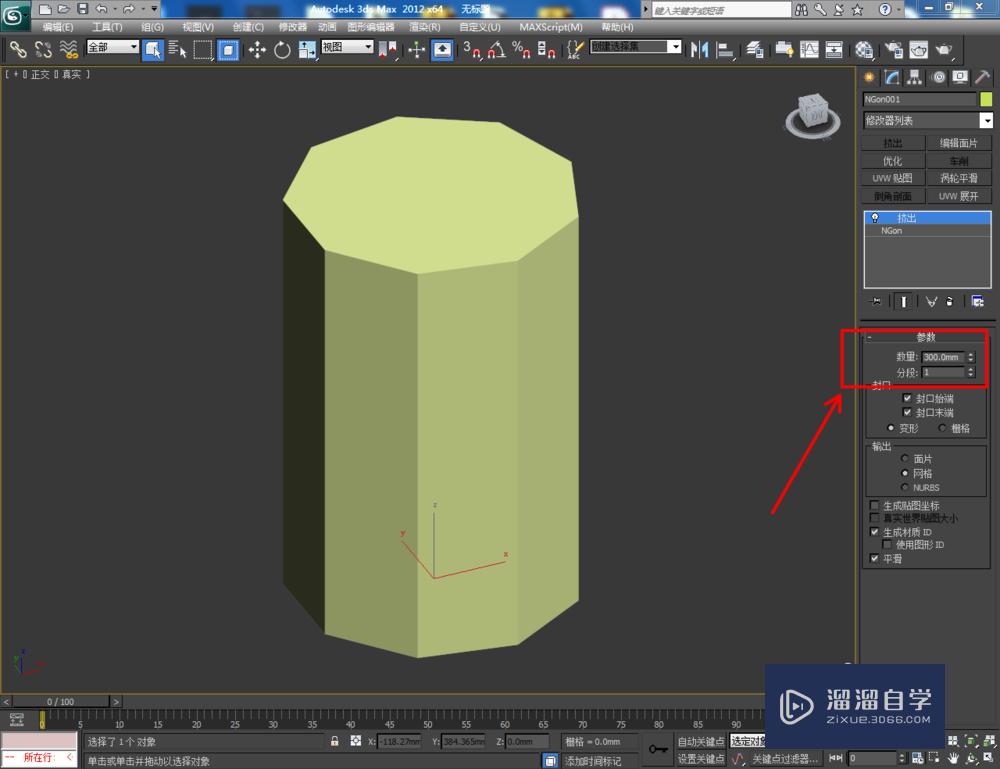The image size is (1000, 769).
Task: Select the Select and Rotate tool
Action: (283, 48)
